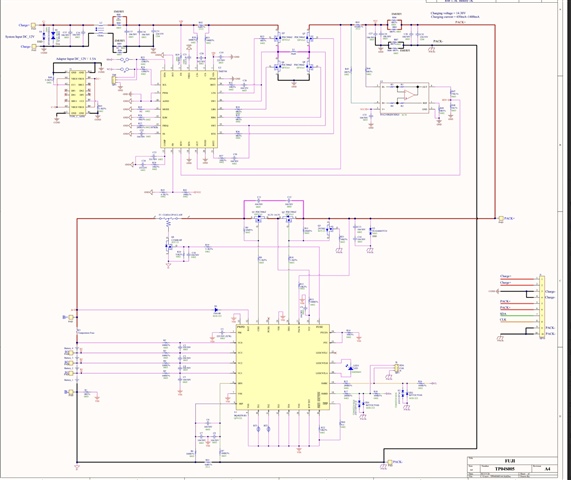
Task: Click the op-amp triangle symbol
Action: click(409, 95)
